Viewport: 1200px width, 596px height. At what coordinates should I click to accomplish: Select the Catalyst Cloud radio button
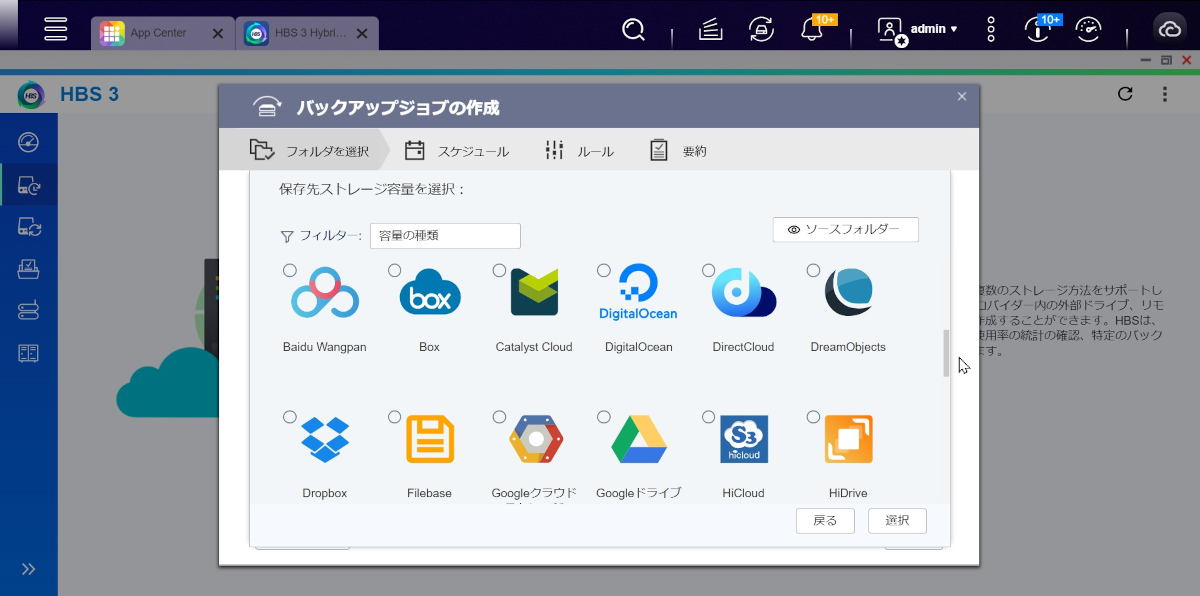(x=499, y=271)
